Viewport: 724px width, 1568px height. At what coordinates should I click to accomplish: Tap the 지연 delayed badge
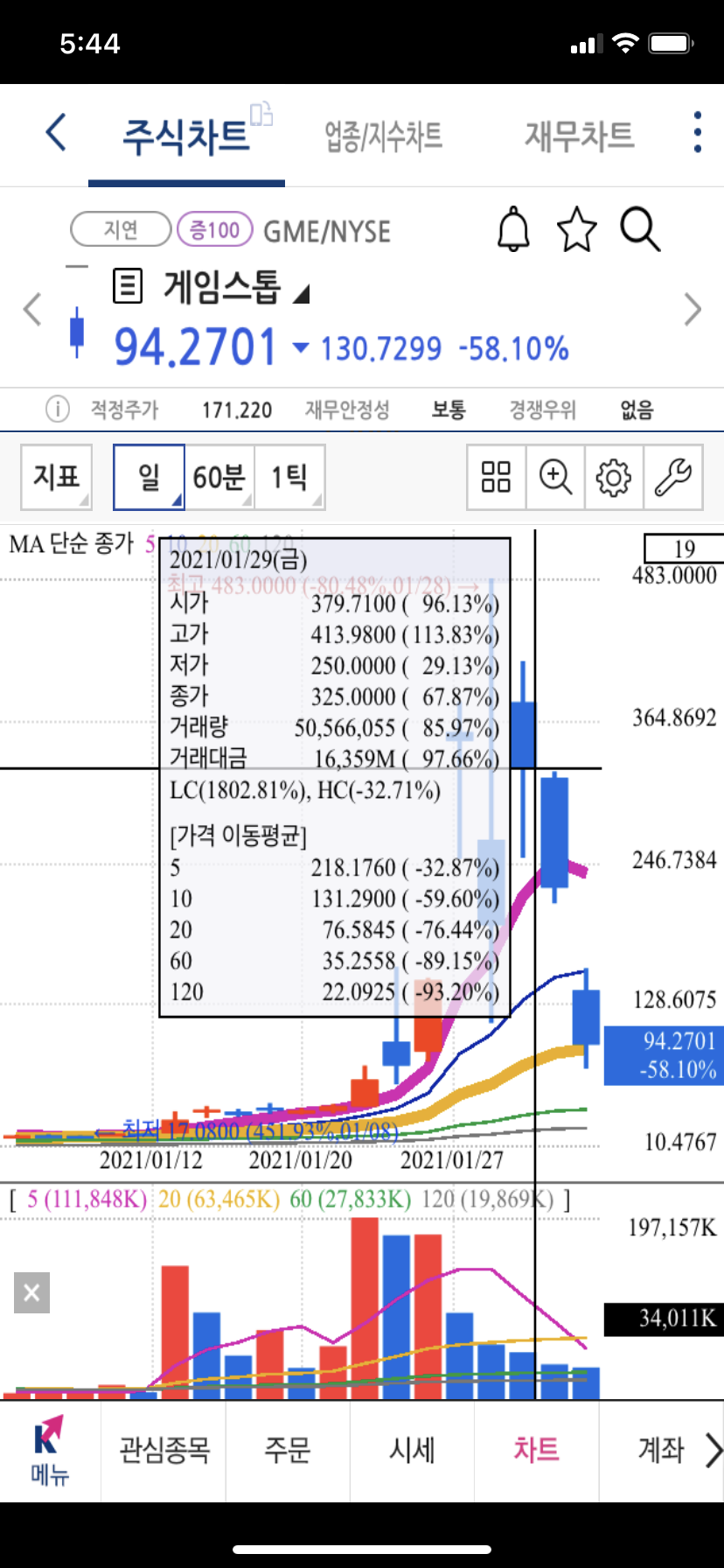[x=121, y=229]
